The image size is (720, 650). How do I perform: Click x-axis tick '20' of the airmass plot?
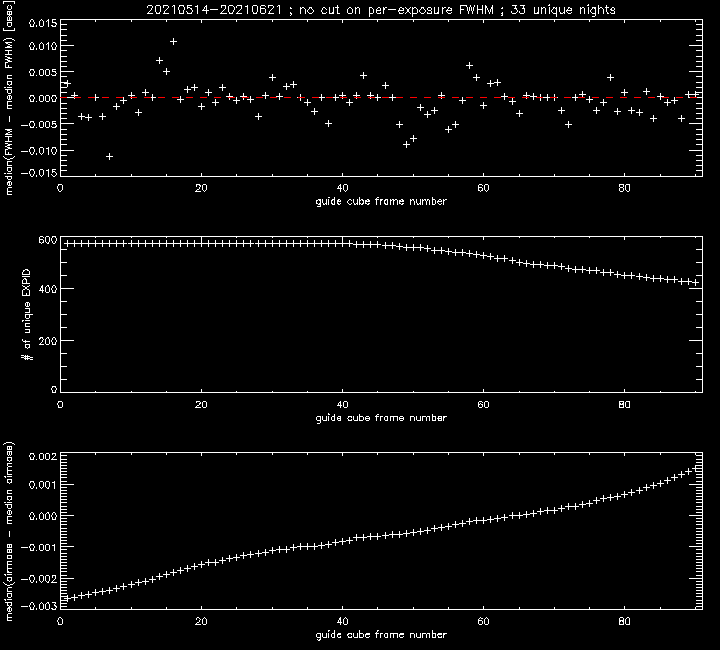point(201,622)
